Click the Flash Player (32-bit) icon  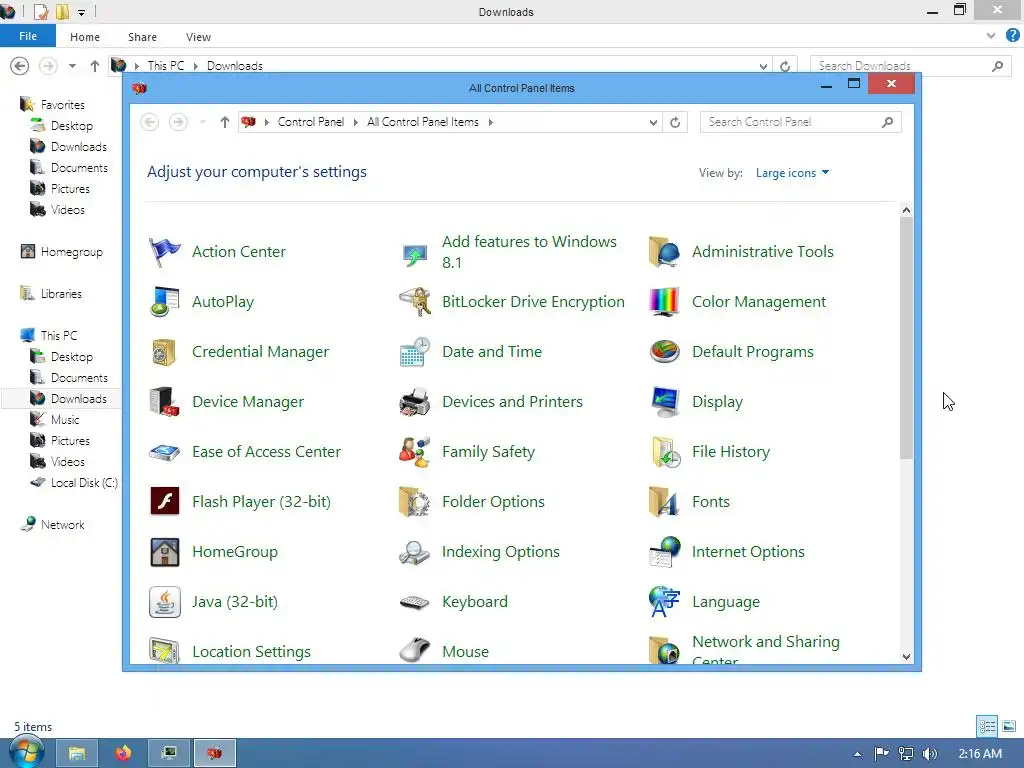coord(165,502)
